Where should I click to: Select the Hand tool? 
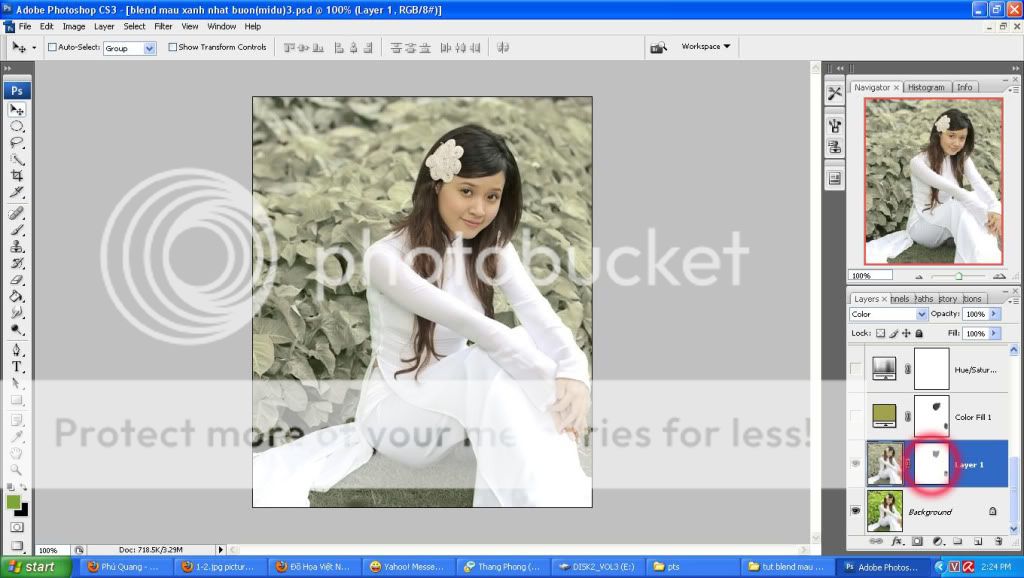[x=17, y=453]
